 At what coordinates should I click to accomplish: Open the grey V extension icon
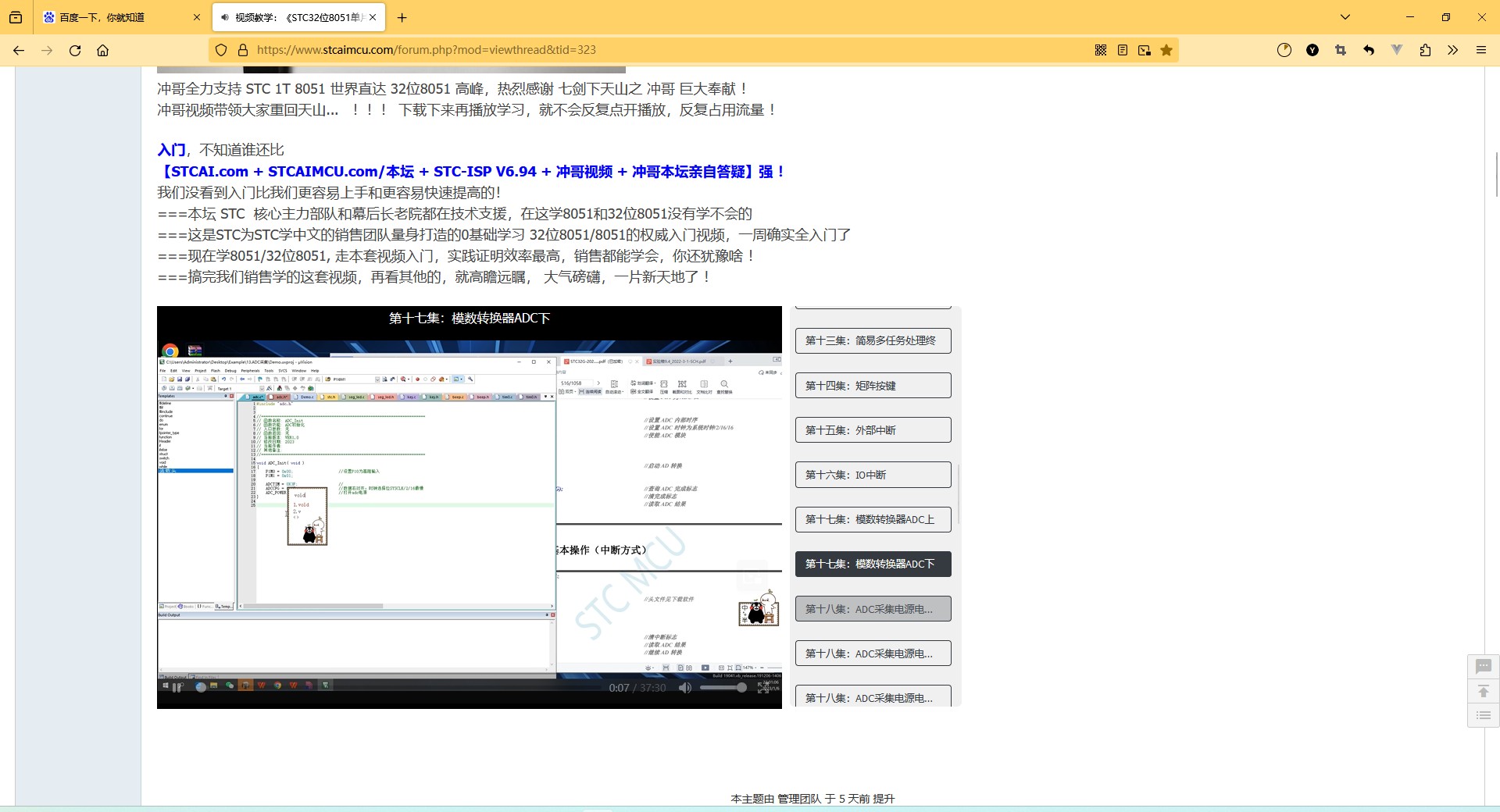pos(1397,50)
